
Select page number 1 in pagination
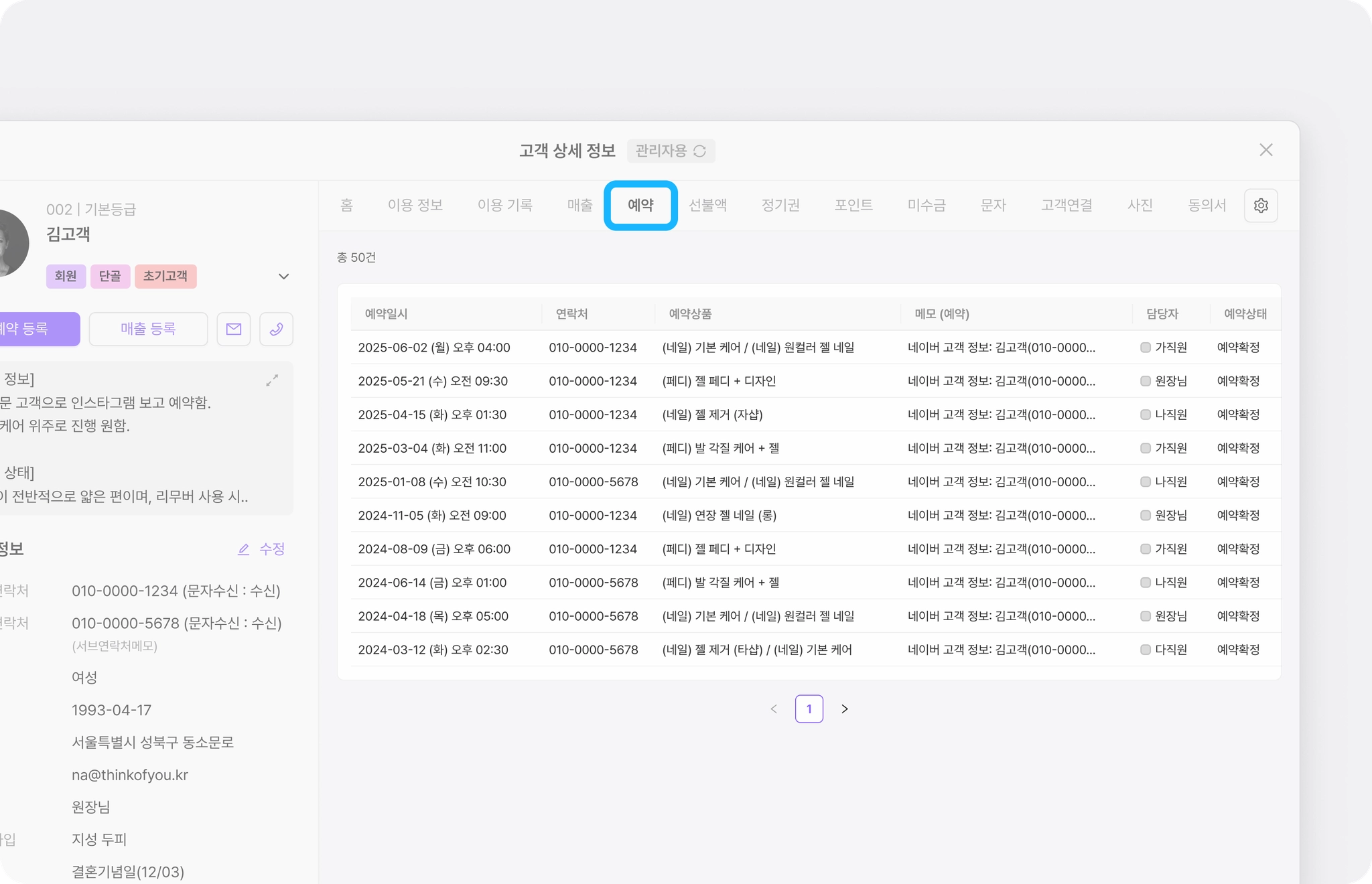coord(809,709)
